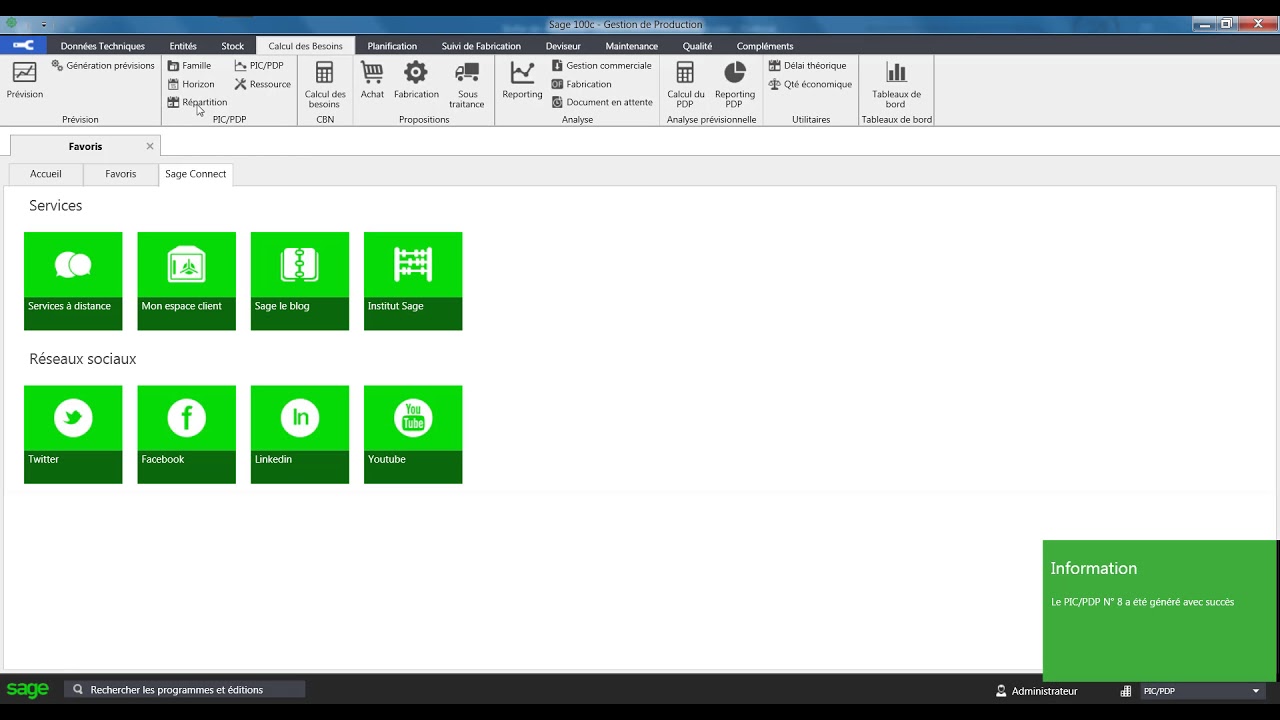1280x720 pixels.
Task: Open Délai théorique utility
Action: point(808,66)
